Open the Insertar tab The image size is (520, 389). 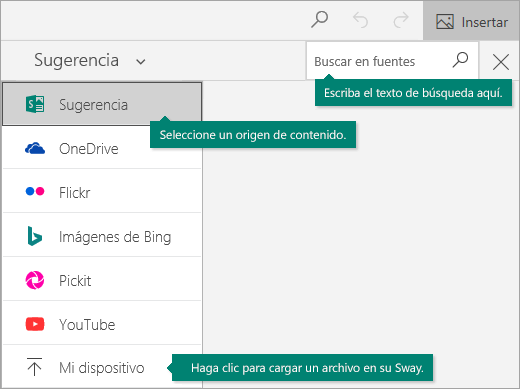[472, 21]
